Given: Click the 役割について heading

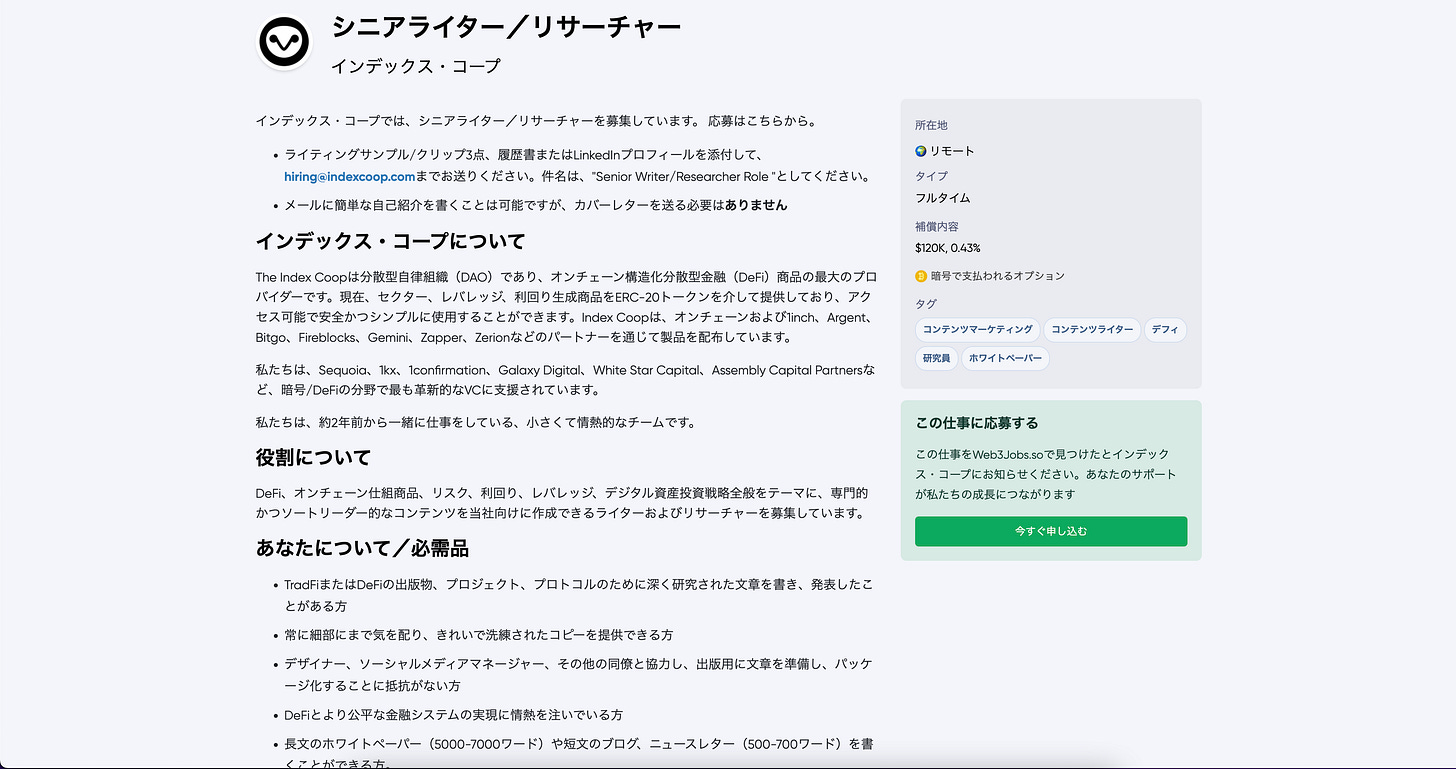Looking at the screenshot, I should (x=313, y=458).
